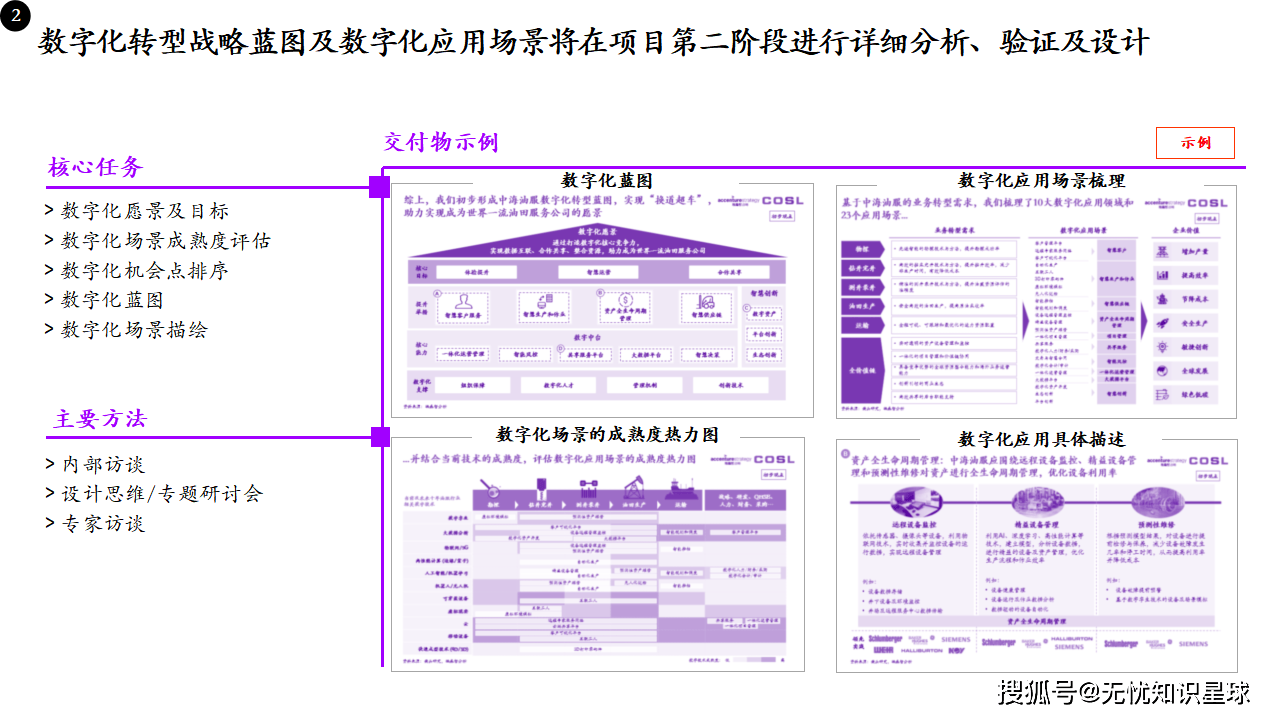Click the 敏捷创新 lightbulb icon
The image size is (1280, 720).
pyautogui.click(x=1163, y=347)
